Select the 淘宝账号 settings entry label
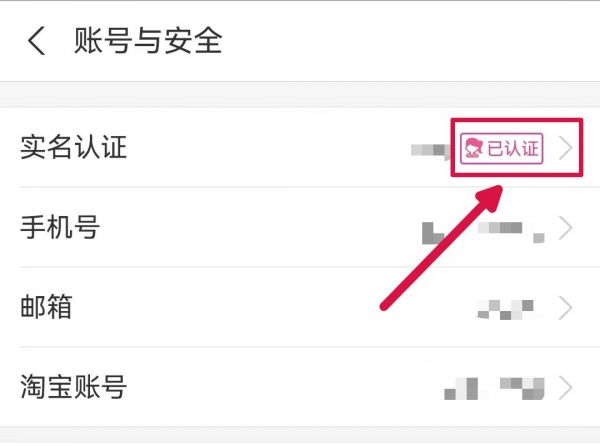Image resolution: width=600 pixels, height=446 pixels. (x=73, y=387)
